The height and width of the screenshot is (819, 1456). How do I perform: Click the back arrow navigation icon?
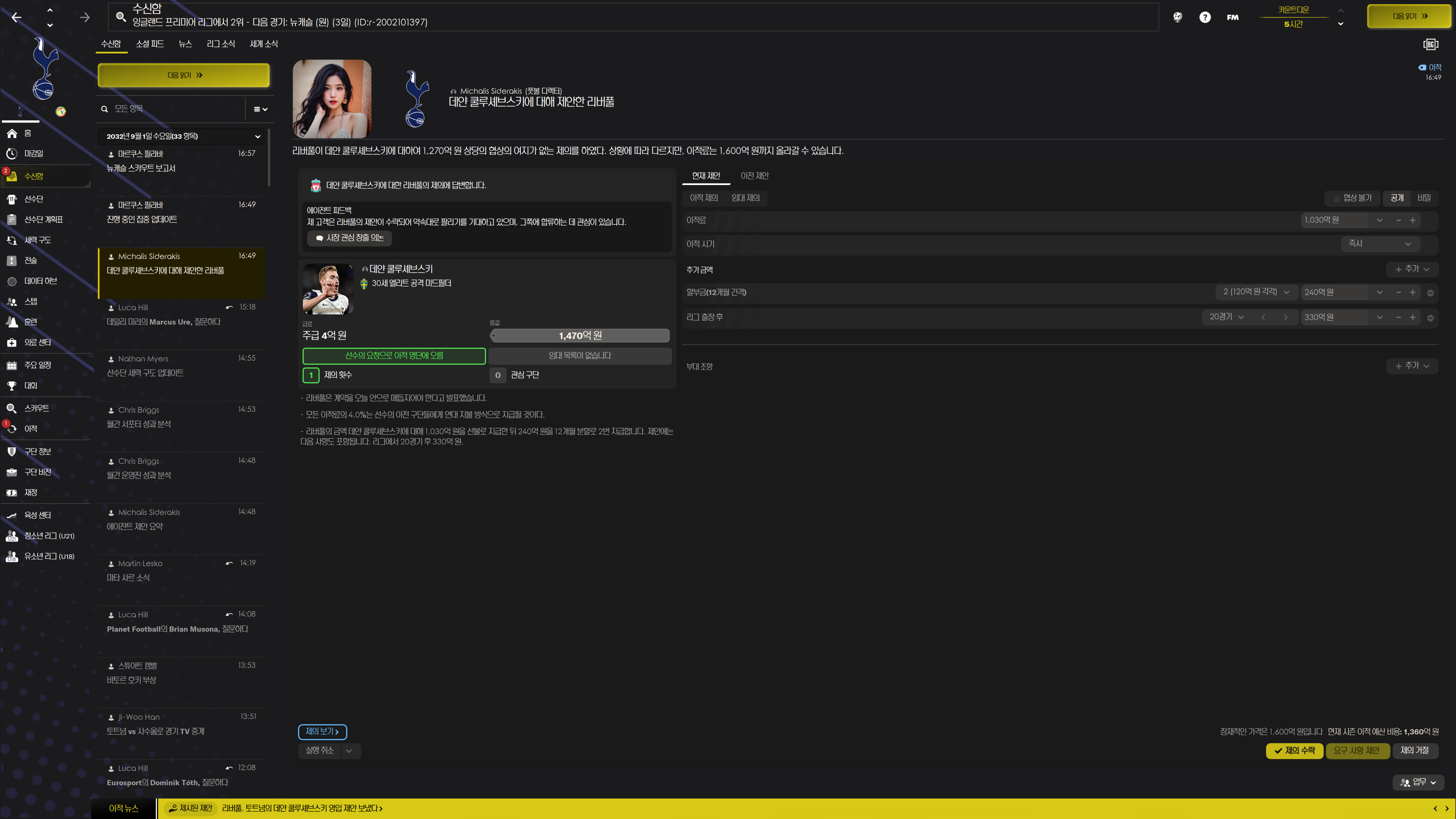coord(16,17)
